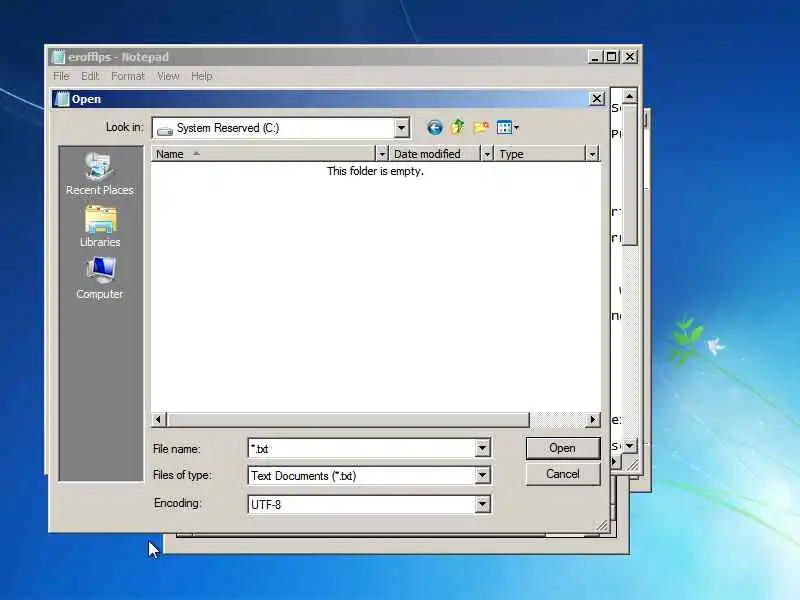This screenshot has height=600, width=800.
Task: Create a new folder with toolbar icon
Action: pos(480,127)
